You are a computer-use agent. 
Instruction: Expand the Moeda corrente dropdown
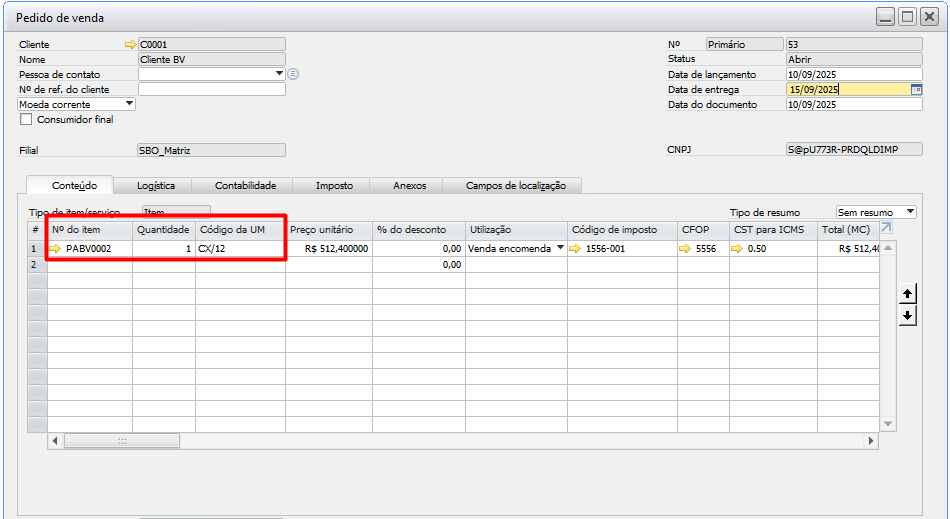tap(129, 104)
